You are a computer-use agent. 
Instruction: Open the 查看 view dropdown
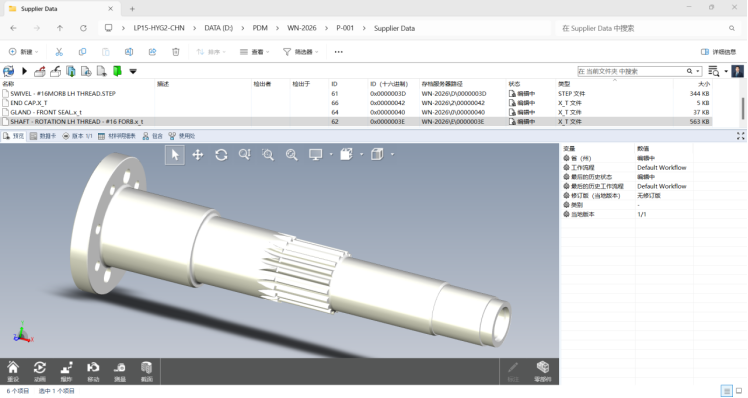254,52
